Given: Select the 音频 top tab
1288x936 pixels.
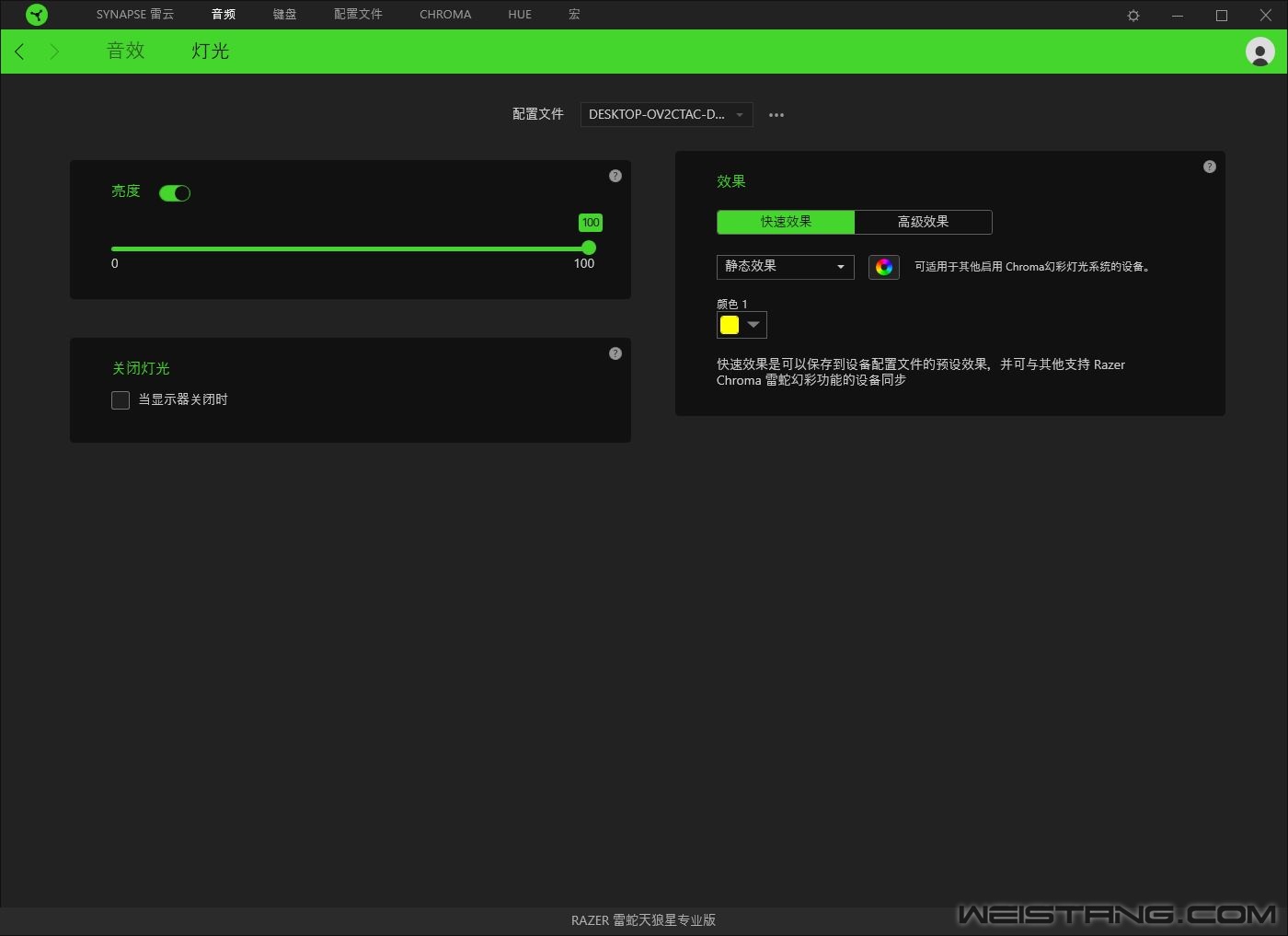Looking at the screenshot, I should tap(224, 15).
